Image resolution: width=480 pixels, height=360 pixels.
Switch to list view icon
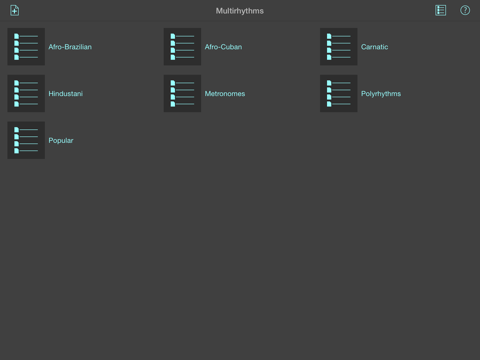pyautogui.click(x=440, y=10)
